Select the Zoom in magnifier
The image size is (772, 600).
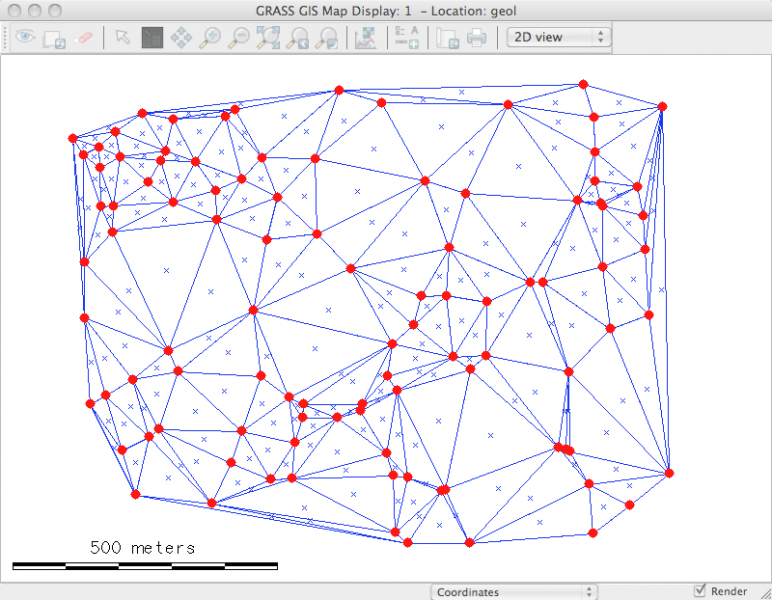point(210,37)
